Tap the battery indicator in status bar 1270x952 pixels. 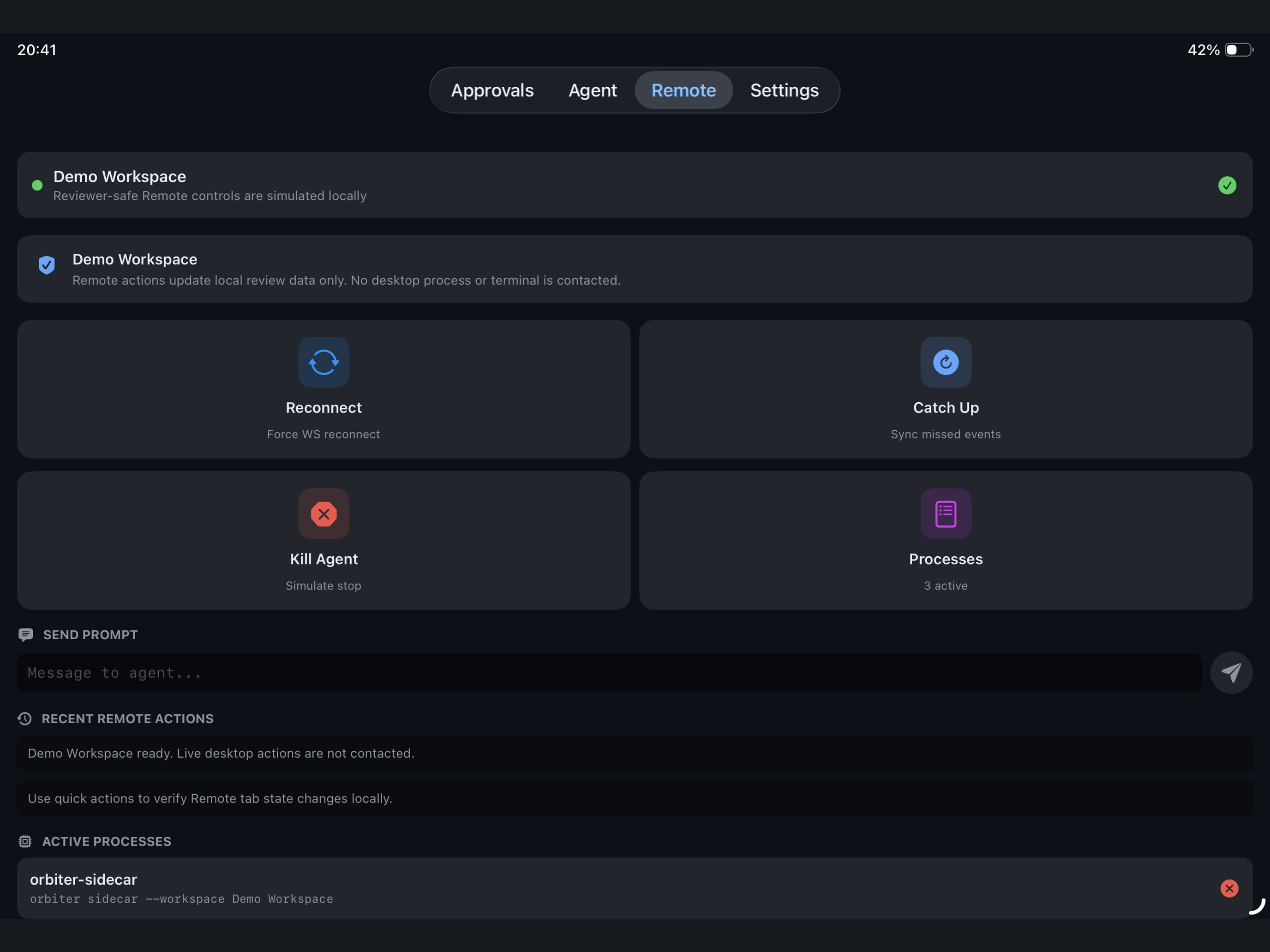coord(1239,50)
